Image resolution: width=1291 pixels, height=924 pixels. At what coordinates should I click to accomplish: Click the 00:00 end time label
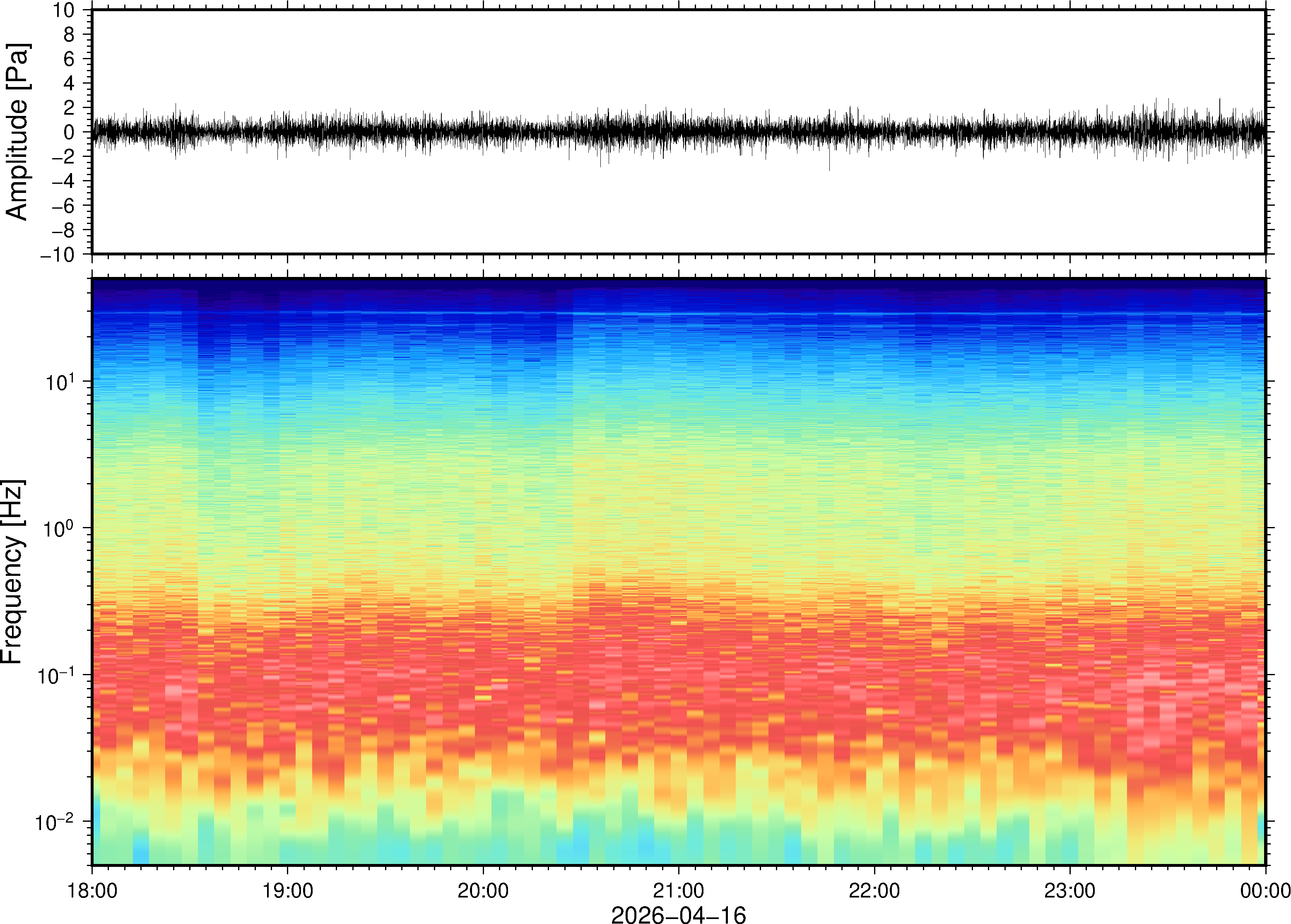pos(1265,891)
